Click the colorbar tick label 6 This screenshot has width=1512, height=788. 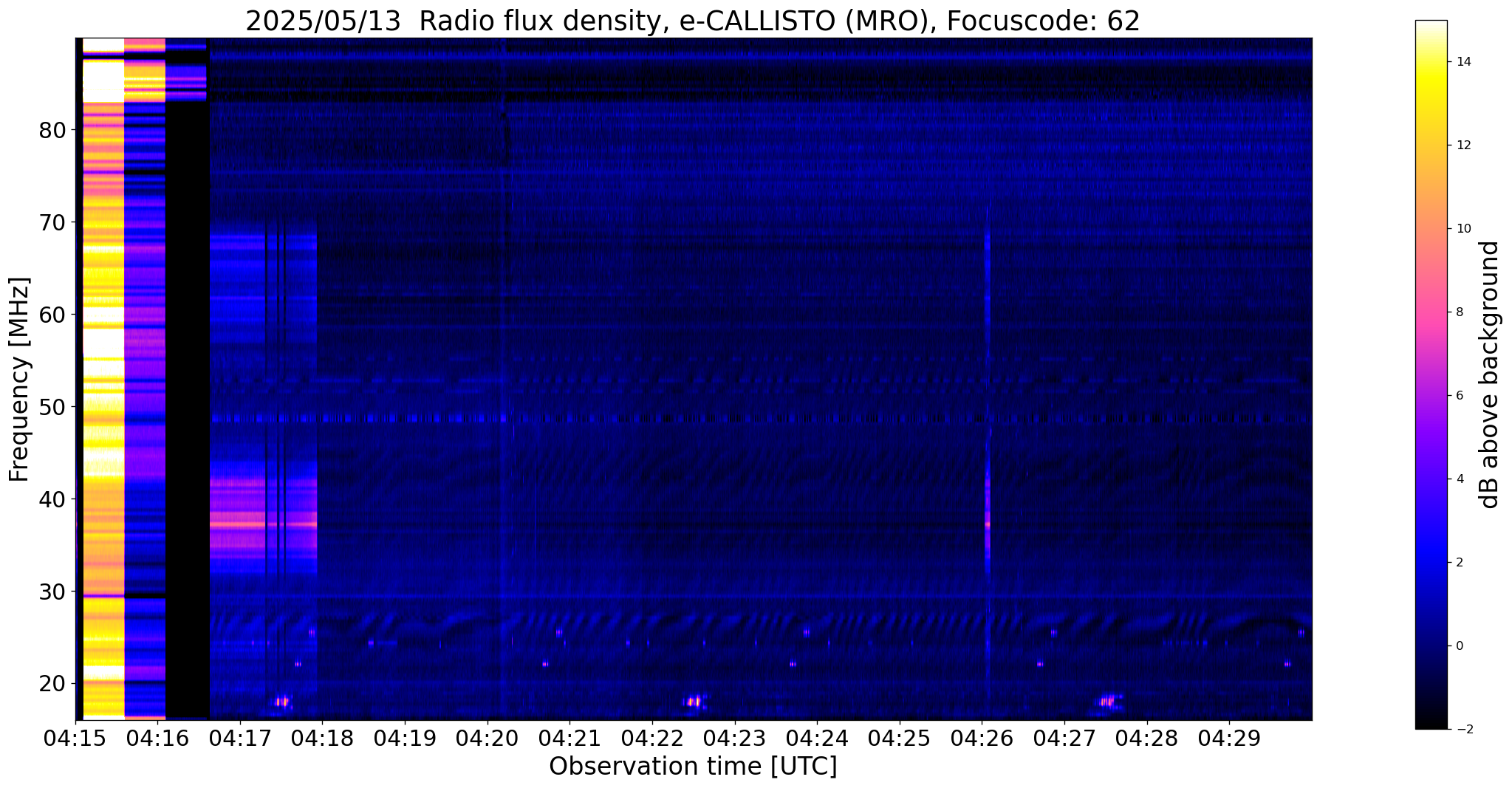click(1459, 396)
